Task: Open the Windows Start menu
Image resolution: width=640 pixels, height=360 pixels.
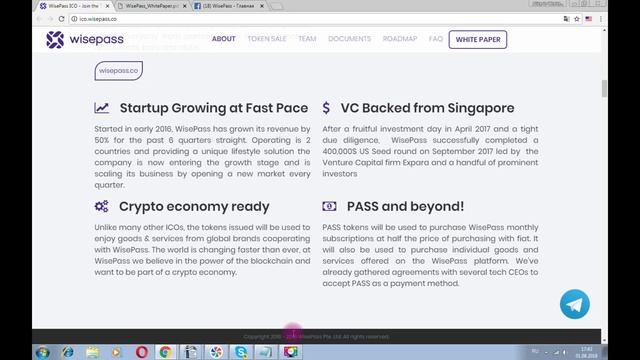Action: (x=43, y=352)
